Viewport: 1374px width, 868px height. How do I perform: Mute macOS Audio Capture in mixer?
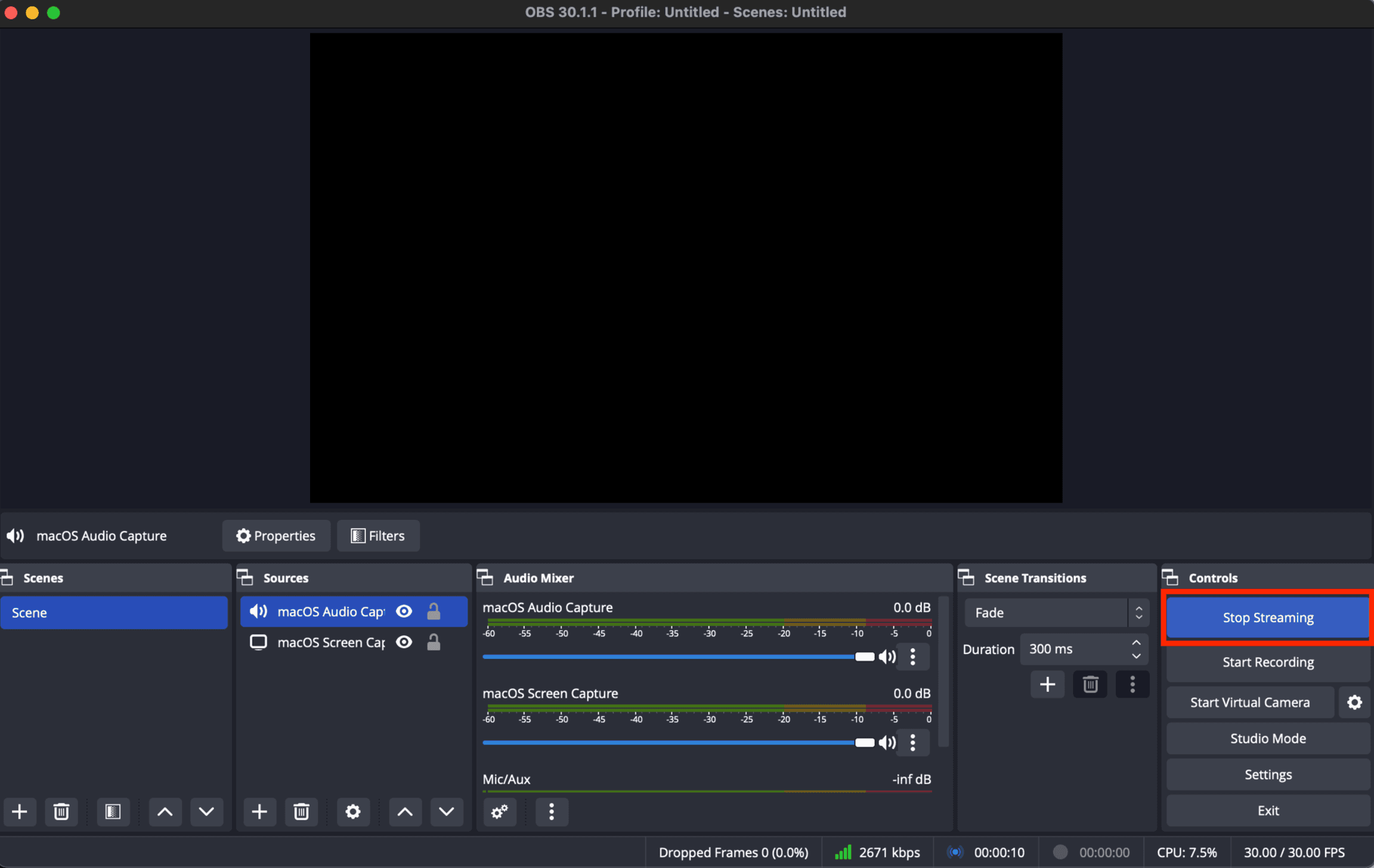coord(887,657)
